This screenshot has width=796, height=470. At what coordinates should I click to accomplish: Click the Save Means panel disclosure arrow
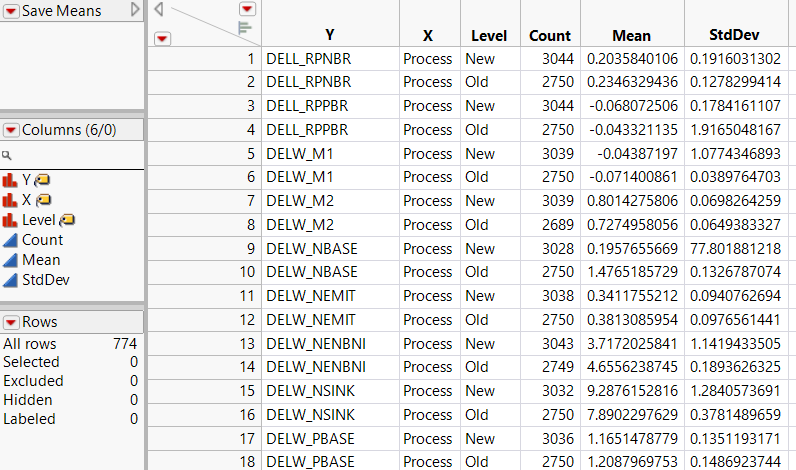136,10
